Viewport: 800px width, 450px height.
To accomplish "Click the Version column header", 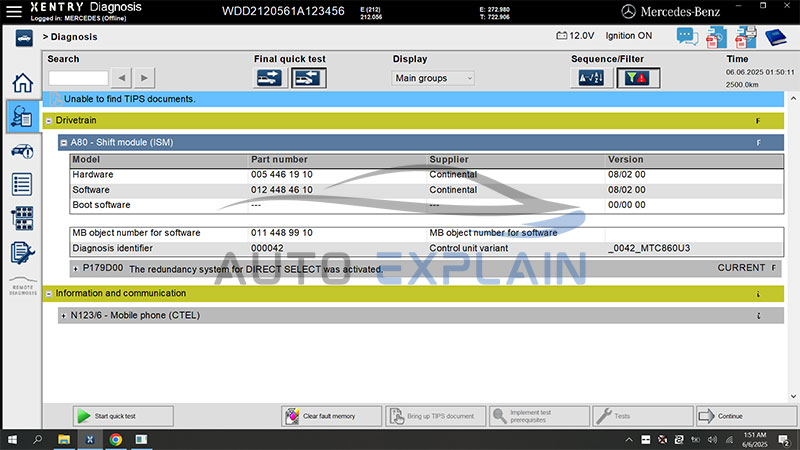I will pos(626,160).
